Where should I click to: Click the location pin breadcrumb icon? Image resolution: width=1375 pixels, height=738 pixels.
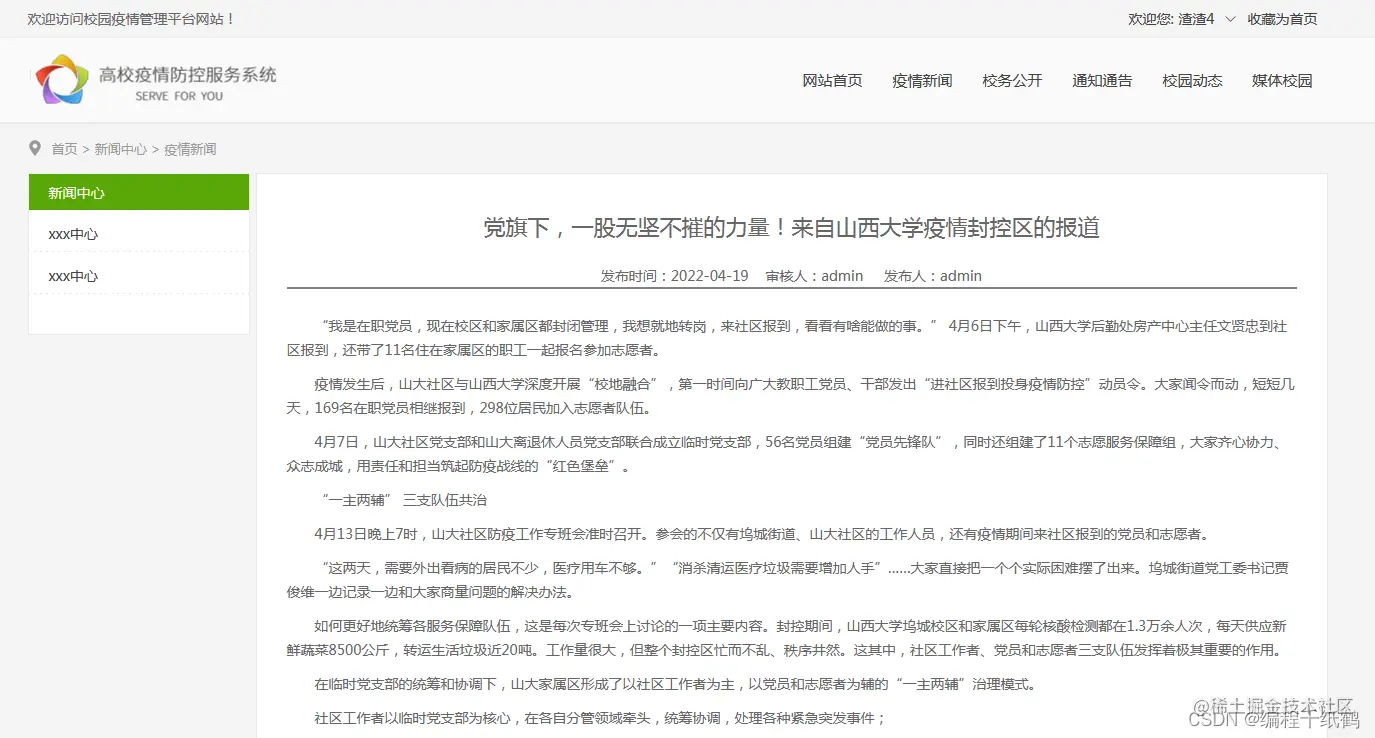[x=35, y=148]
